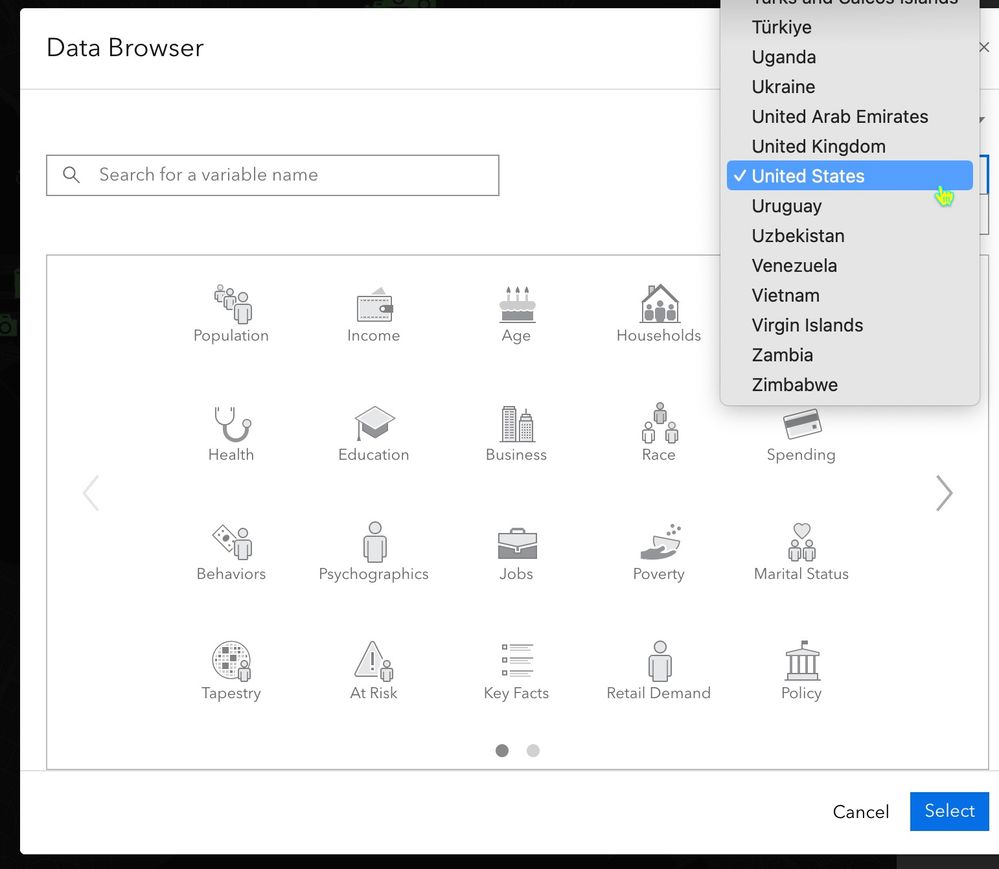The width and height of the screenshot is (999, 869).
Task: Open the Race category
Action: [x=659, y=433]
